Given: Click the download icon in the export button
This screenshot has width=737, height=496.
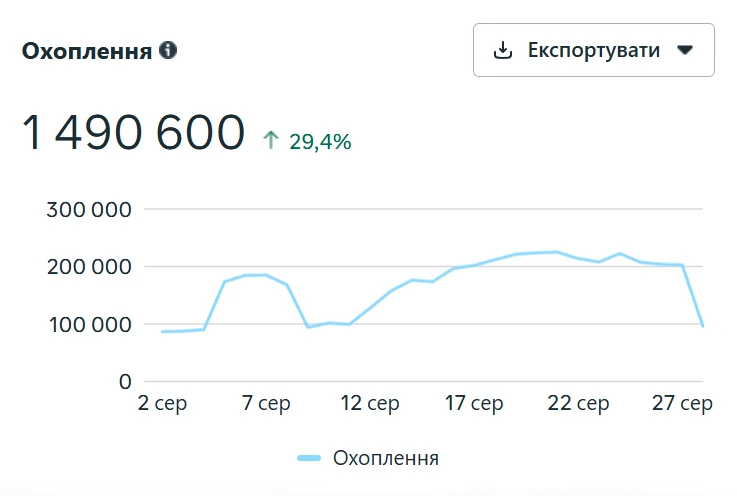Looking at the screenshot, I should (502, 50).
